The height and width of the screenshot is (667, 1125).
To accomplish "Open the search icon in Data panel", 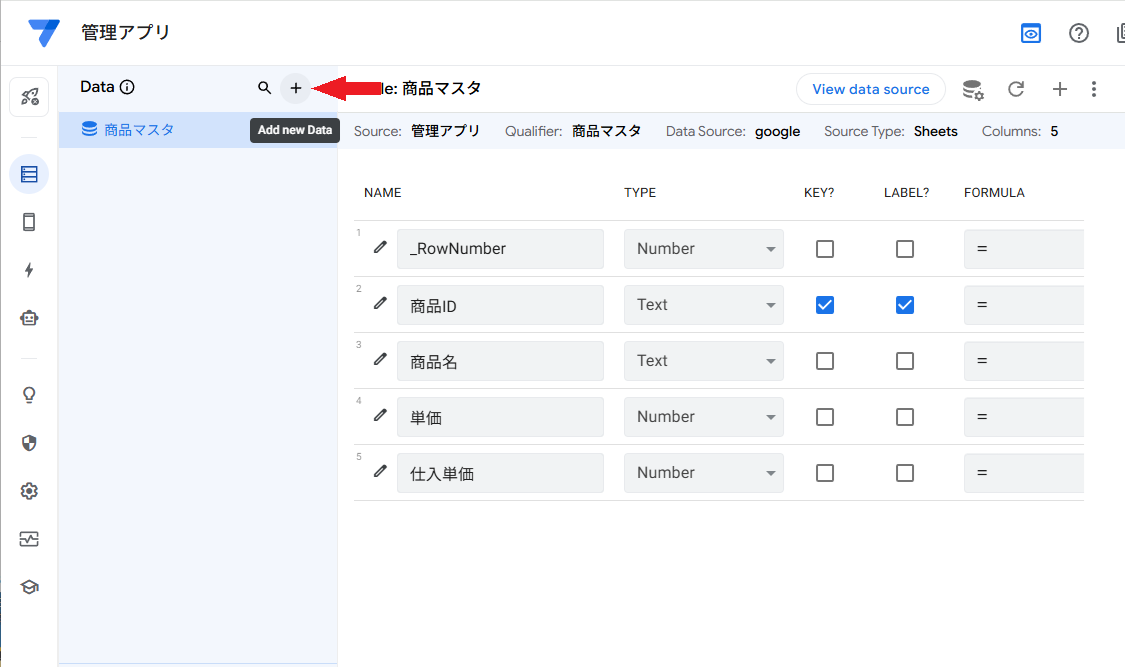I will pos(264,88).
